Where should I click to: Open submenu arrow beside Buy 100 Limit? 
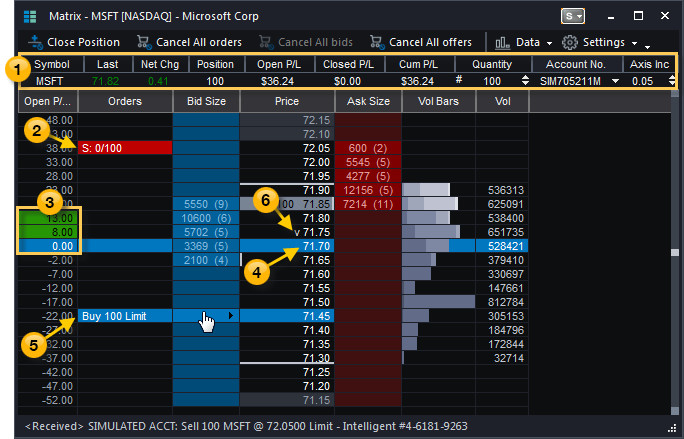(231, 316)
